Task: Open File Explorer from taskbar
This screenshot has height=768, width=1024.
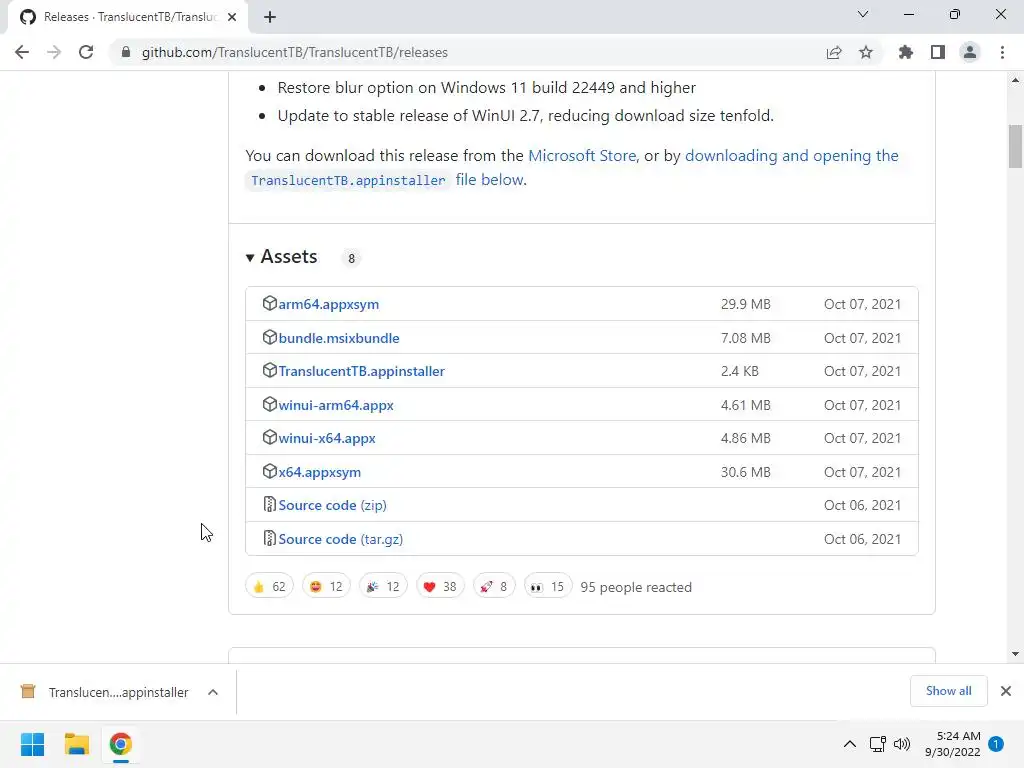Action: 77,744
